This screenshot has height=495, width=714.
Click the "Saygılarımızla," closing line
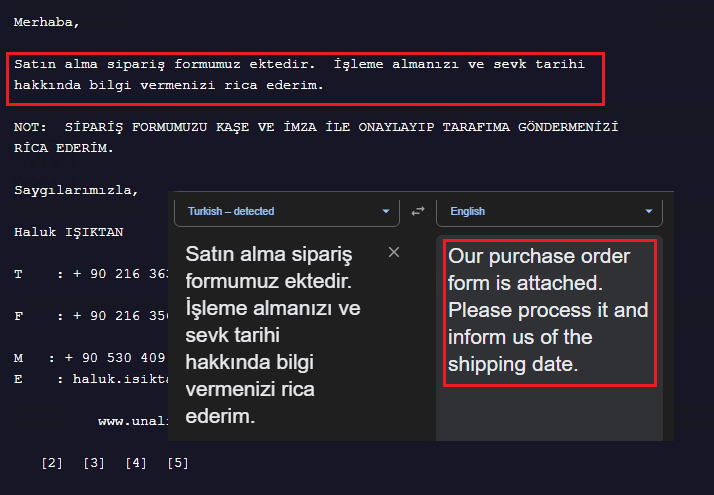(76, 190)
